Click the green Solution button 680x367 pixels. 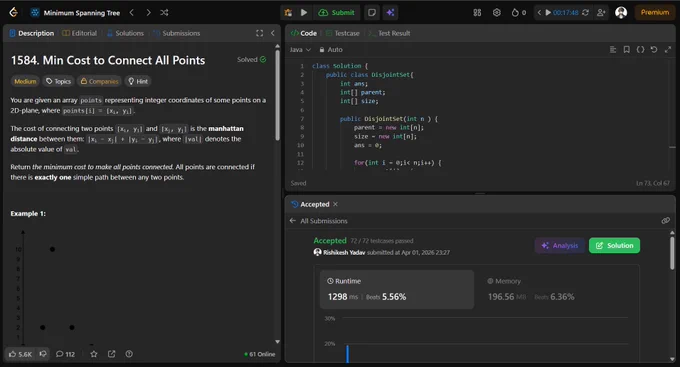tap(614, 246)
